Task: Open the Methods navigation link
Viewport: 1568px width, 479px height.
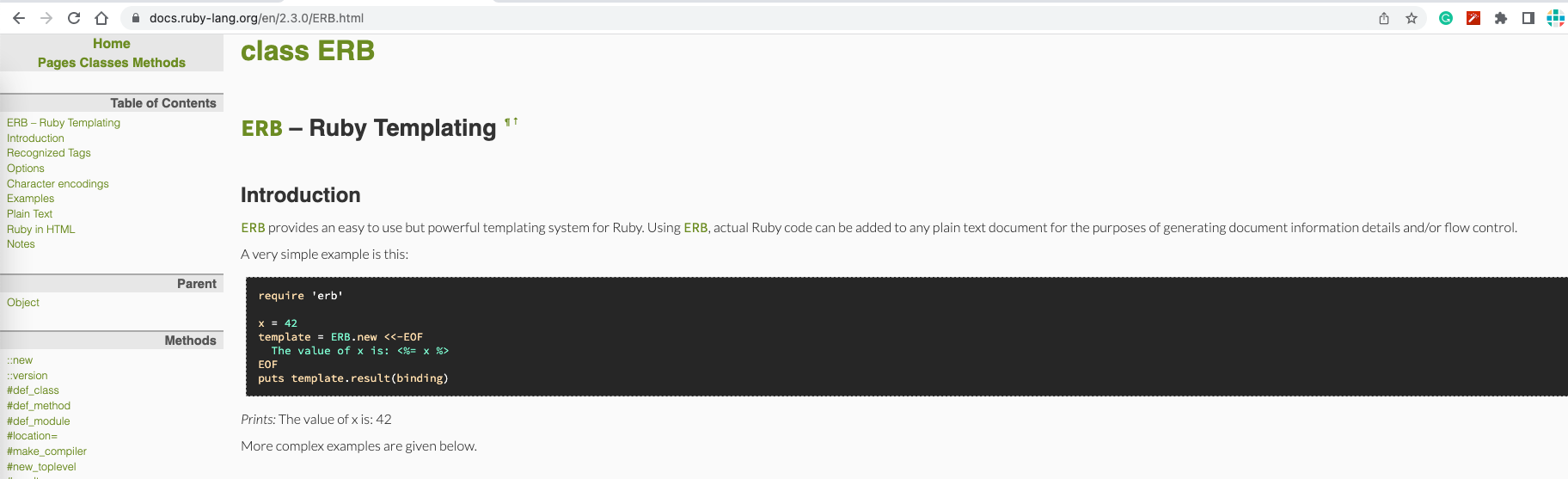Action: (159, 63)
